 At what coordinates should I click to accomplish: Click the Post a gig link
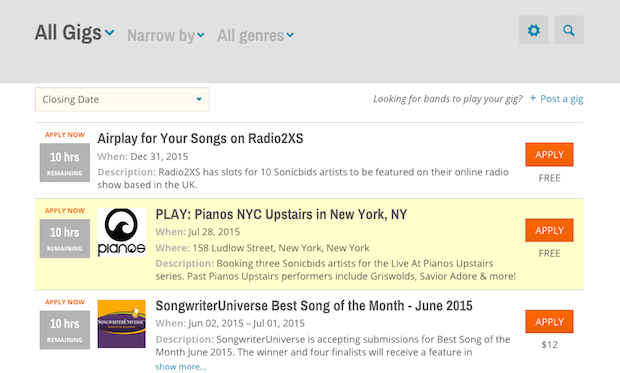pyautogui.click(x=561, y=98)
